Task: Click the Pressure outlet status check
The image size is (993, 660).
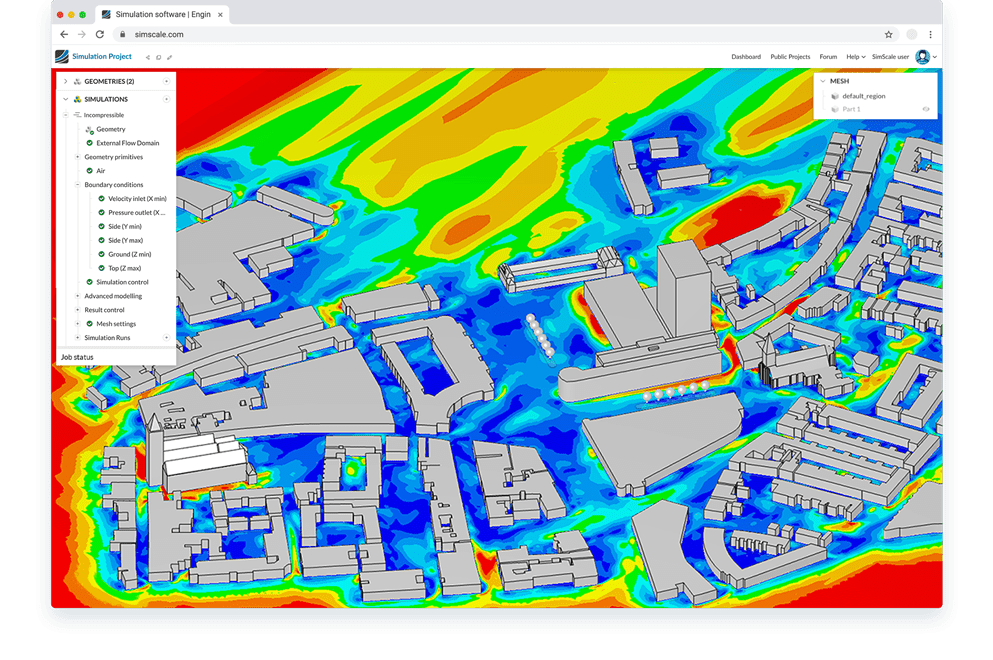Action: tap(101, 214)
